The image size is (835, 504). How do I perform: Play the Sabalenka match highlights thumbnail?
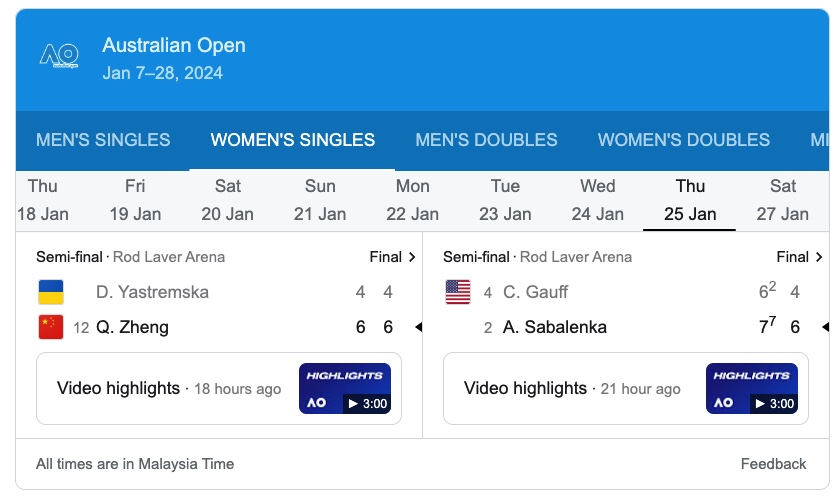[x=752, y=388]
